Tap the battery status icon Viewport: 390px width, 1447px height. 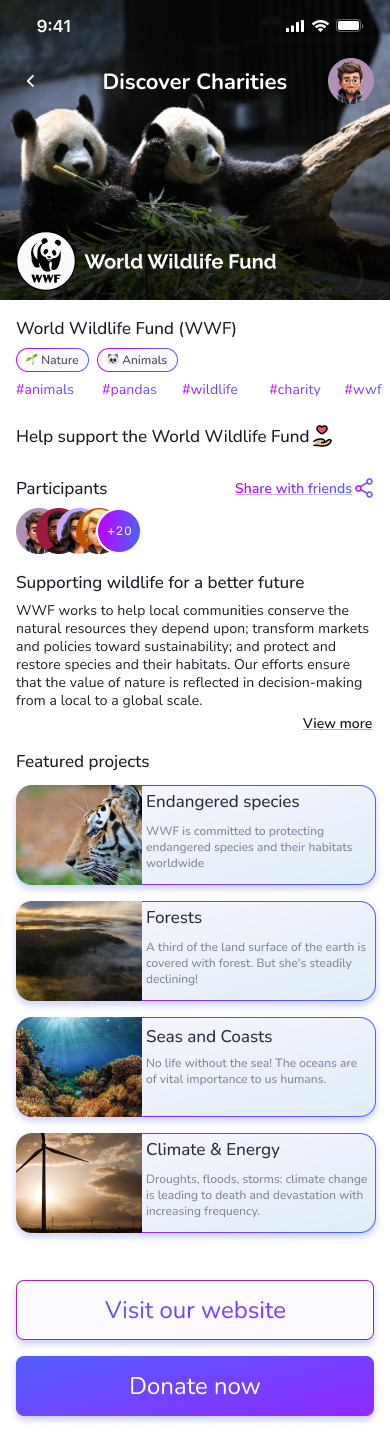(x=349, y=26)
